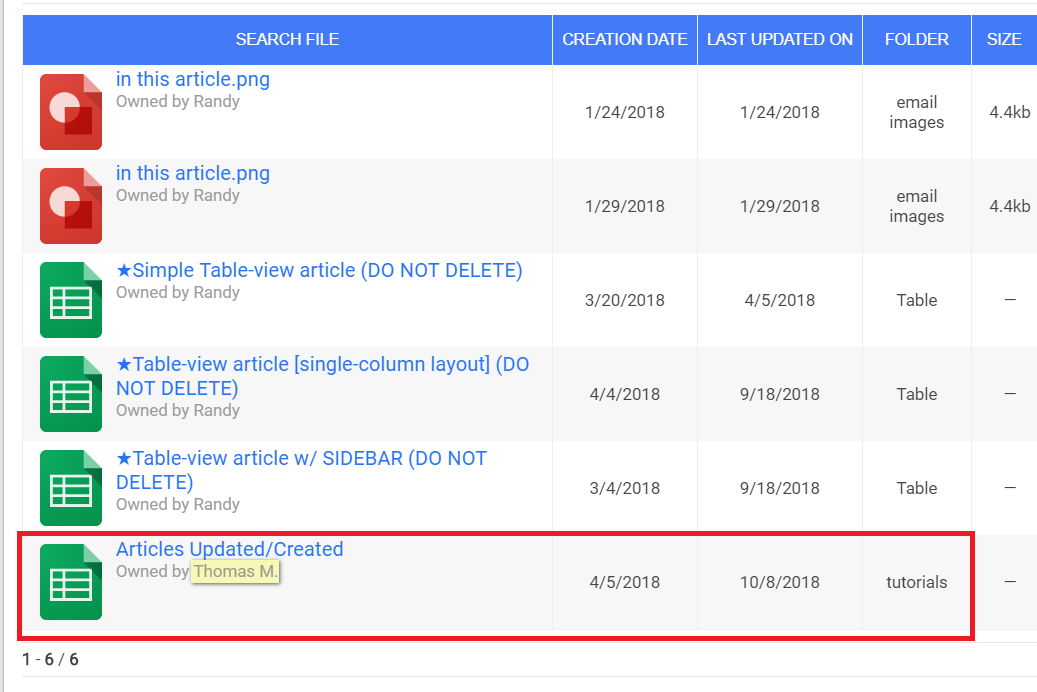Click the "1 - 6 / 6" pagination indicator

coord(50,660)
